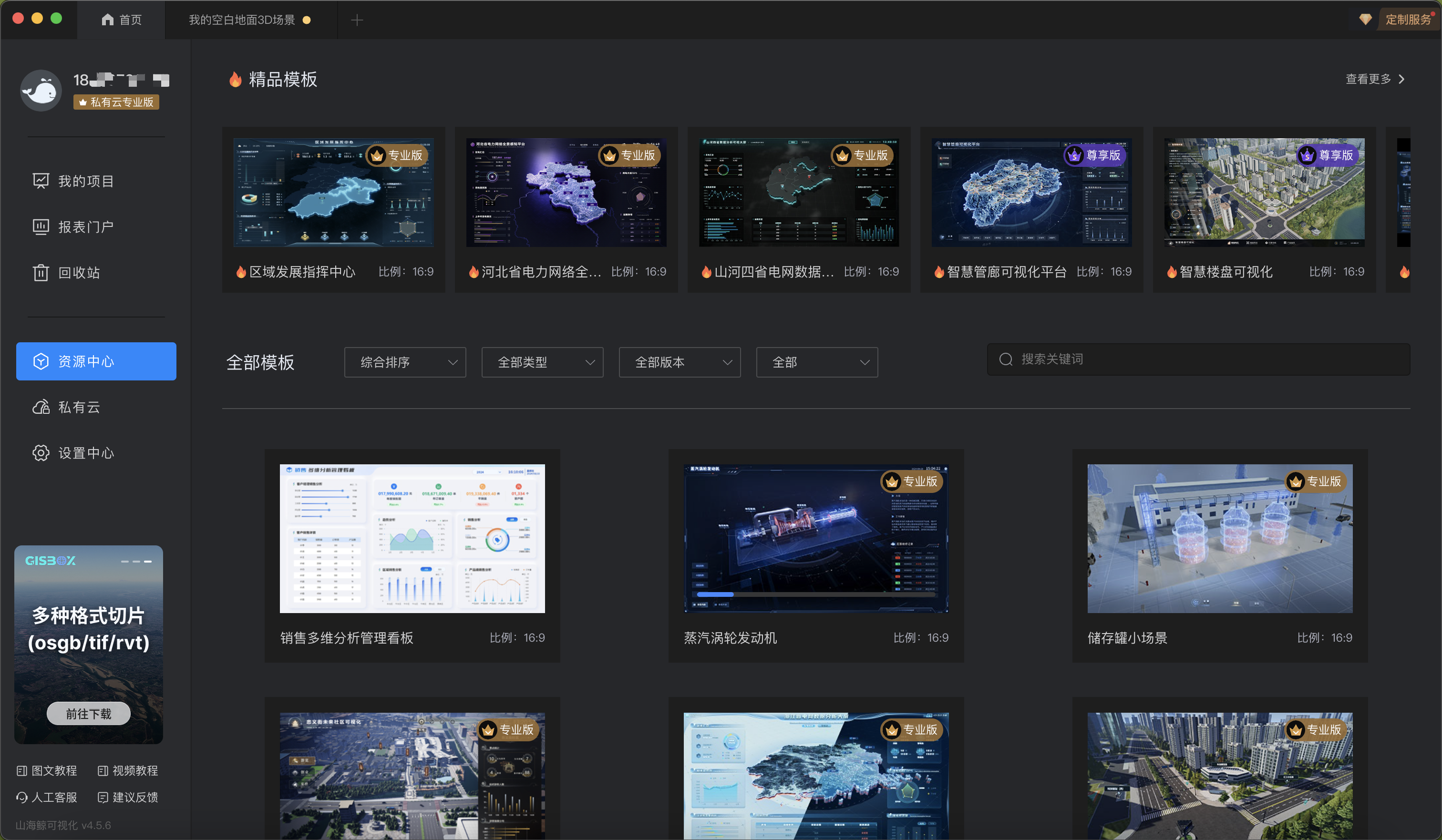Click flame icon beside 精品模板
This screenshot has width=1442, height=840.
[235, 79]
